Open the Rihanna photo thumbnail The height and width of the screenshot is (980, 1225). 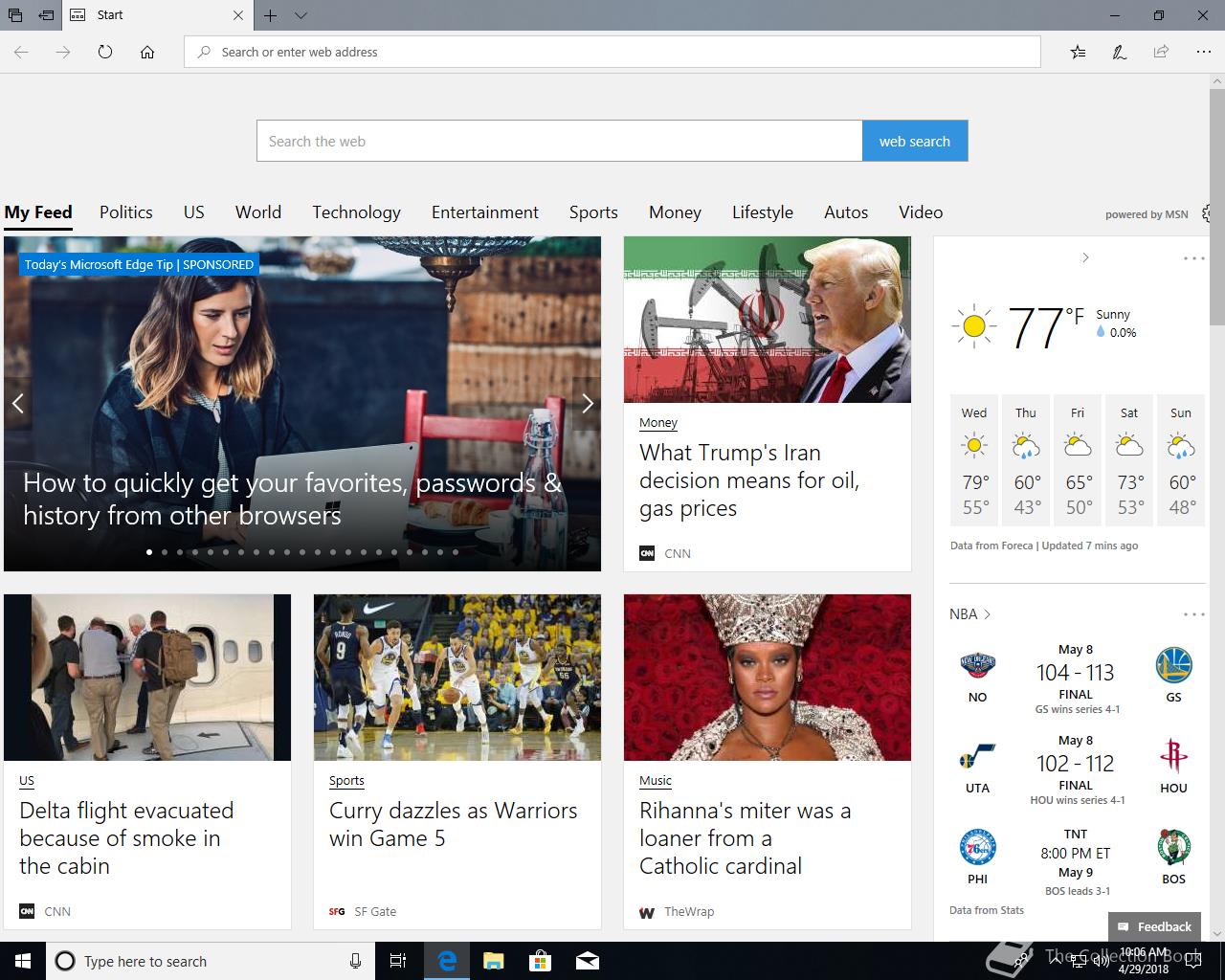(768, 678)
